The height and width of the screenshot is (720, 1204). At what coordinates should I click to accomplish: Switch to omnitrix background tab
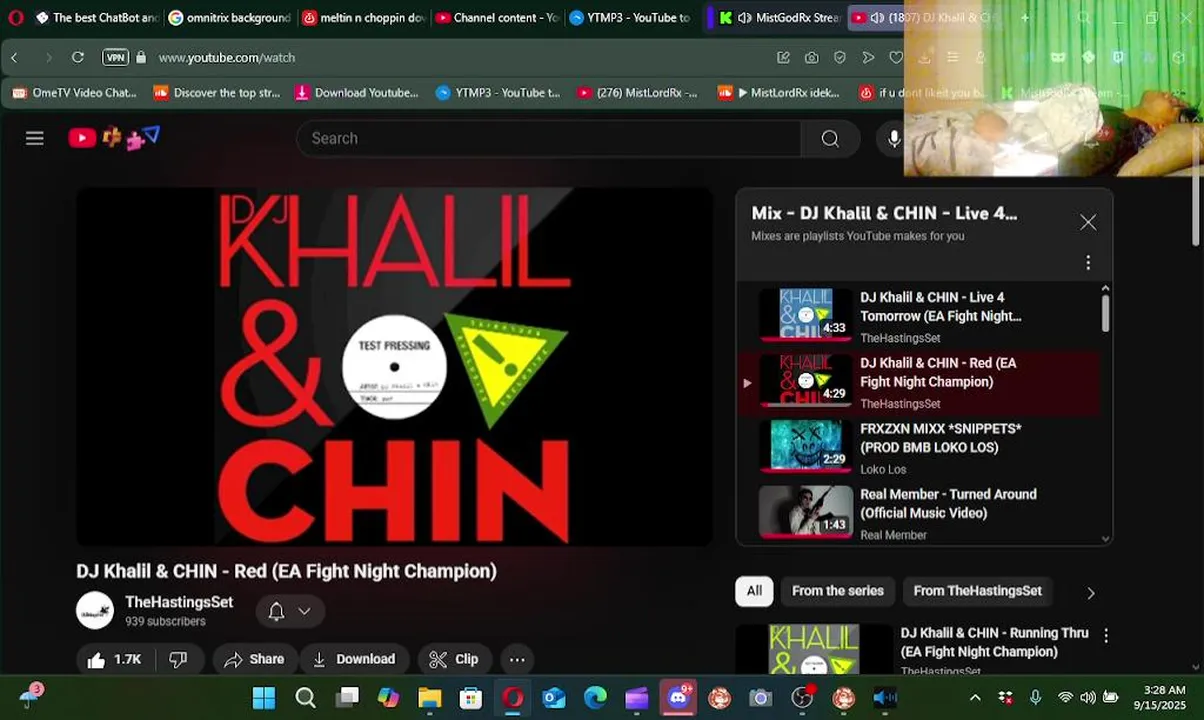point(230,17)
